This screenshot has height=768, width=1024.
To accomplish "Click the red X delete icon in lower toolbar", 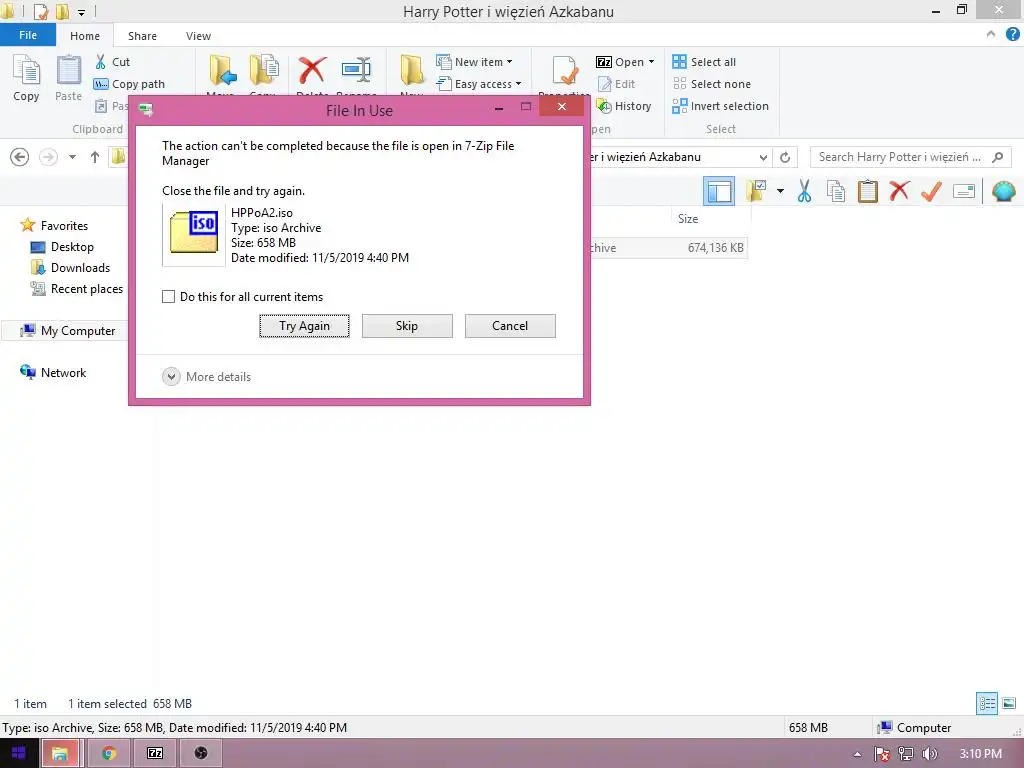I will 899,191.
